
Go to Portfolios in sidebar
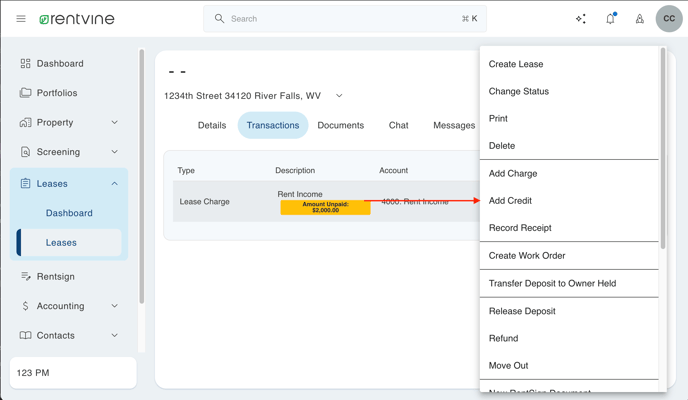point(57,93)
